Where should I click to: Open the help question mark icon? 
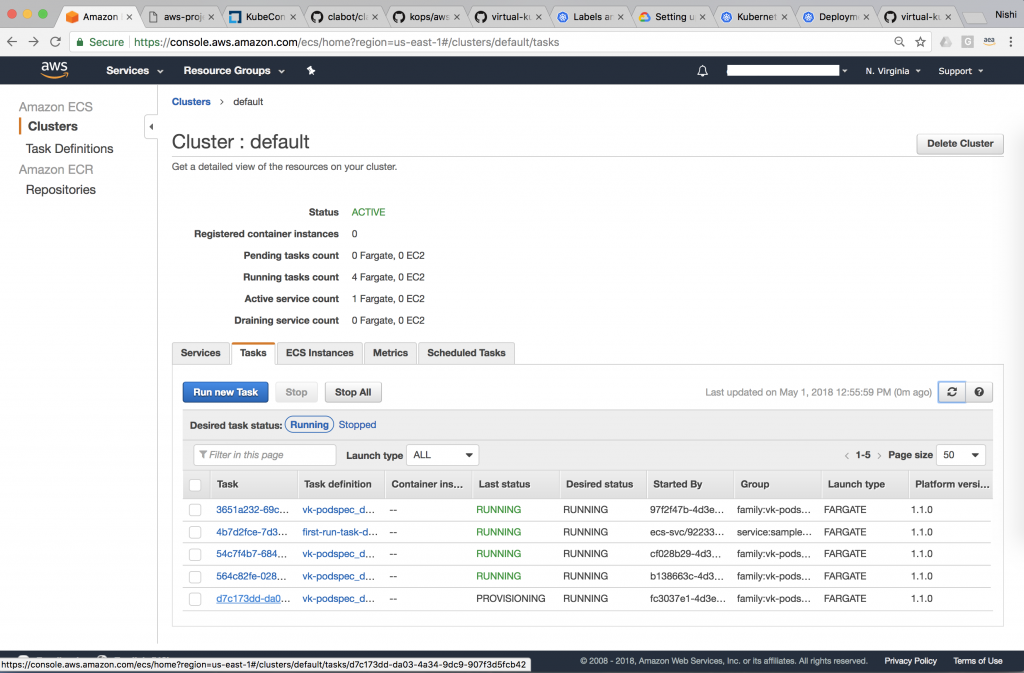(x=979, y=392)
